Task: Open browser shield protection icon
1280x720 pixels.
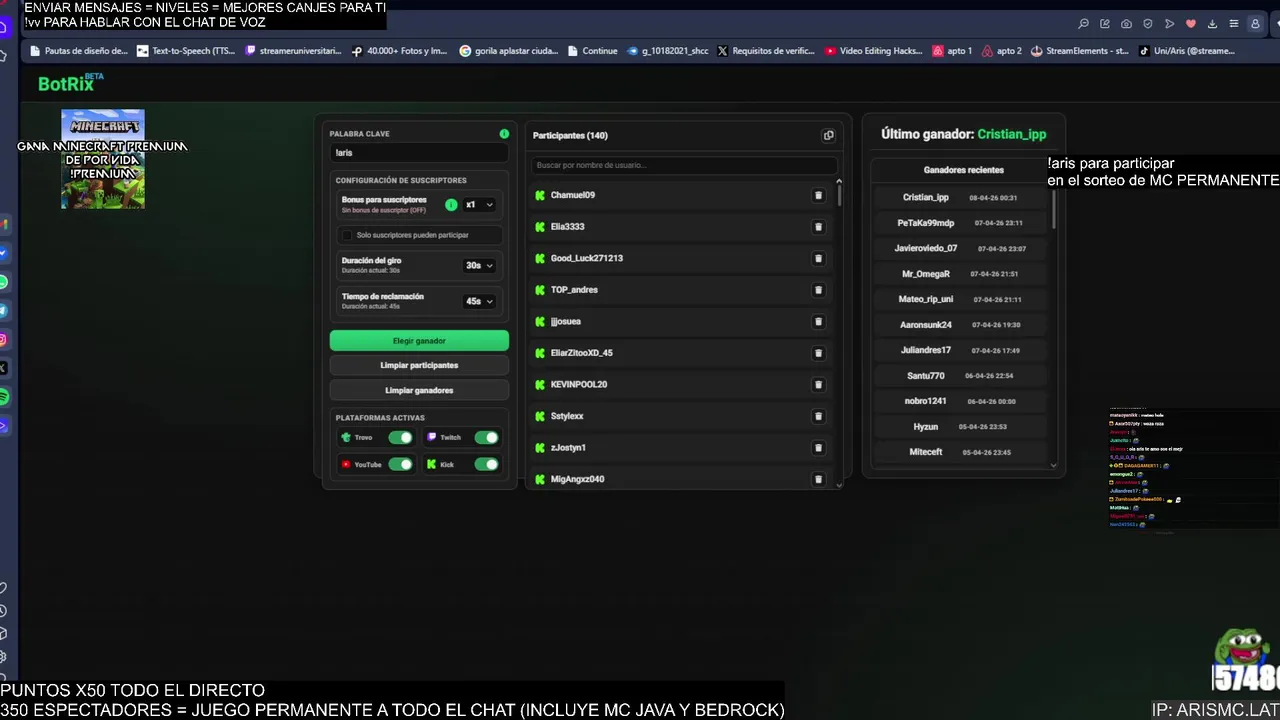Action: click(1148, 24)
